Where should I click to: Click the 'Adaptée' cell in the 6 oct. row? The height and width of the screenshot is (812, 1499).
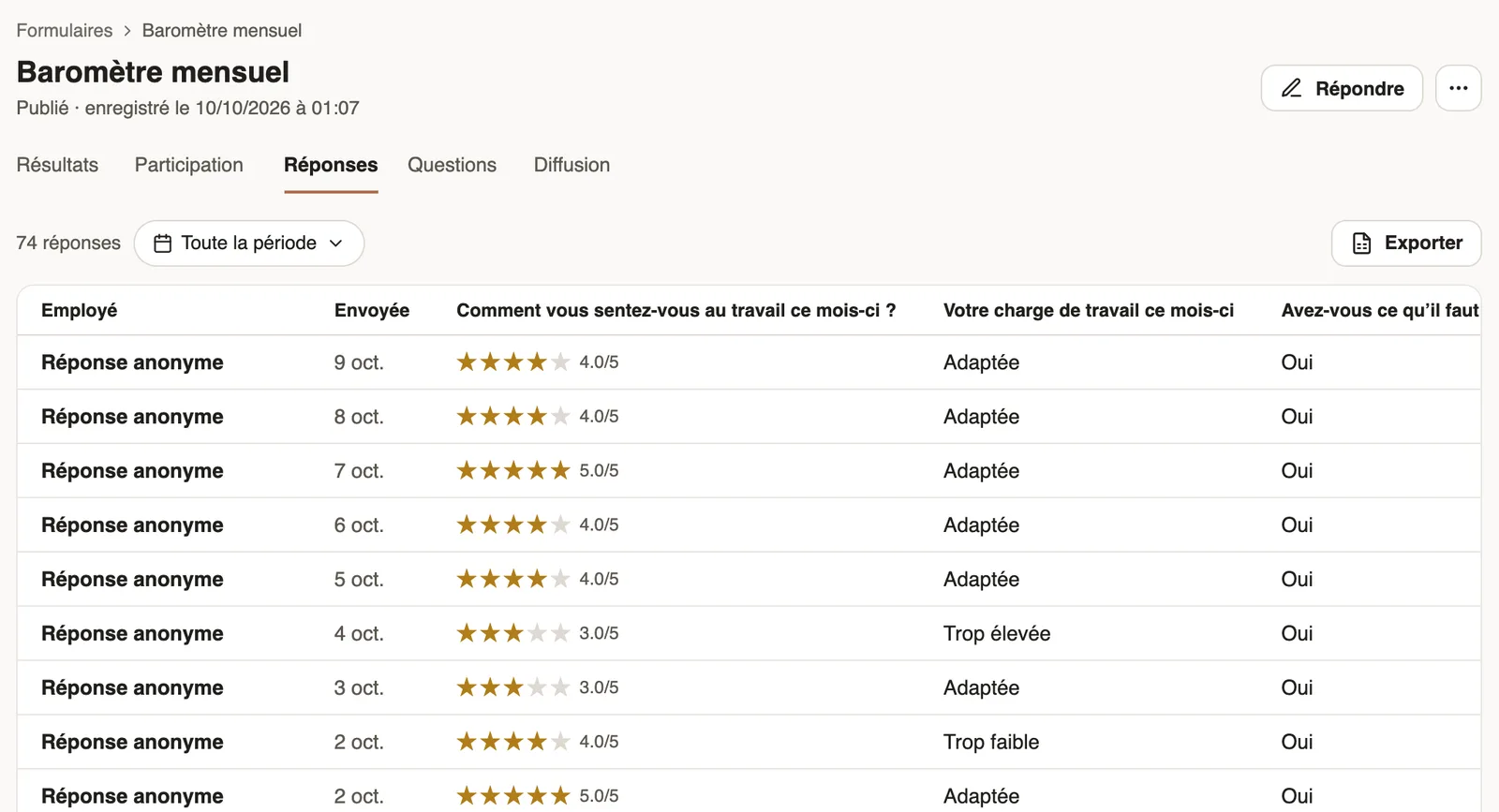(x=981, y=525)
